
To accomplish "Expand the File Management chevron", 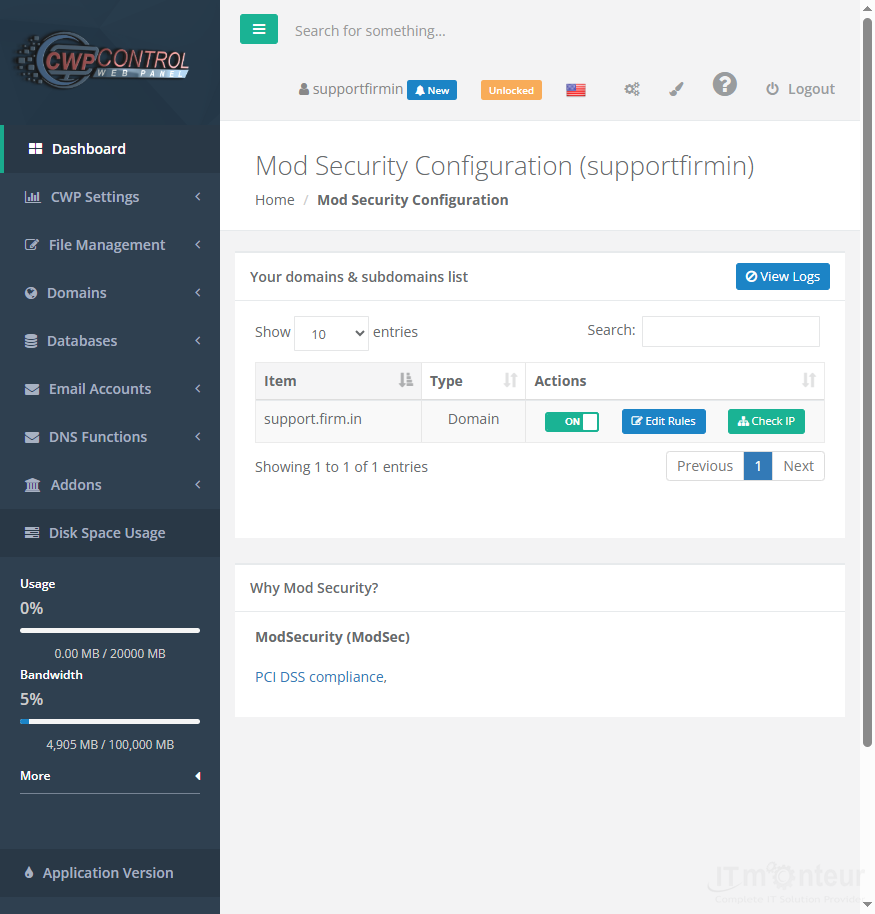I will coord(198,245).
